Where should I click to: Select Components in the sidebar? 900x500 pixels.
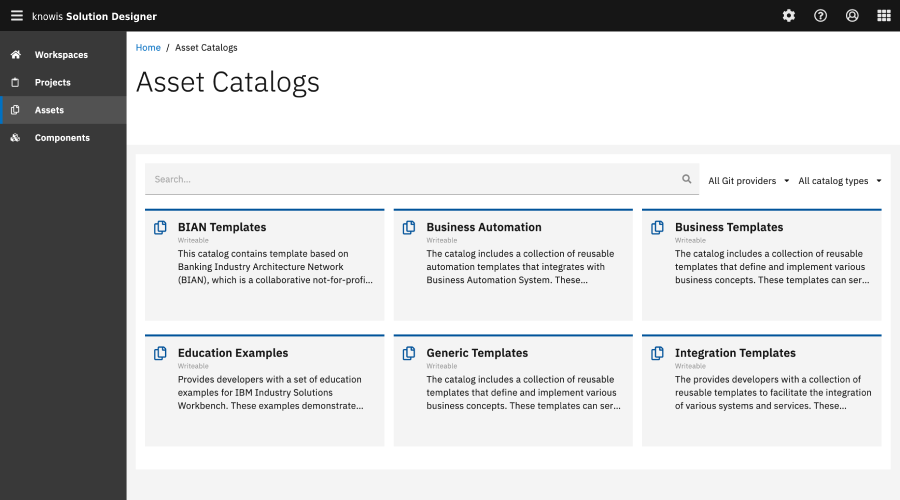click(x=63, y=138)
